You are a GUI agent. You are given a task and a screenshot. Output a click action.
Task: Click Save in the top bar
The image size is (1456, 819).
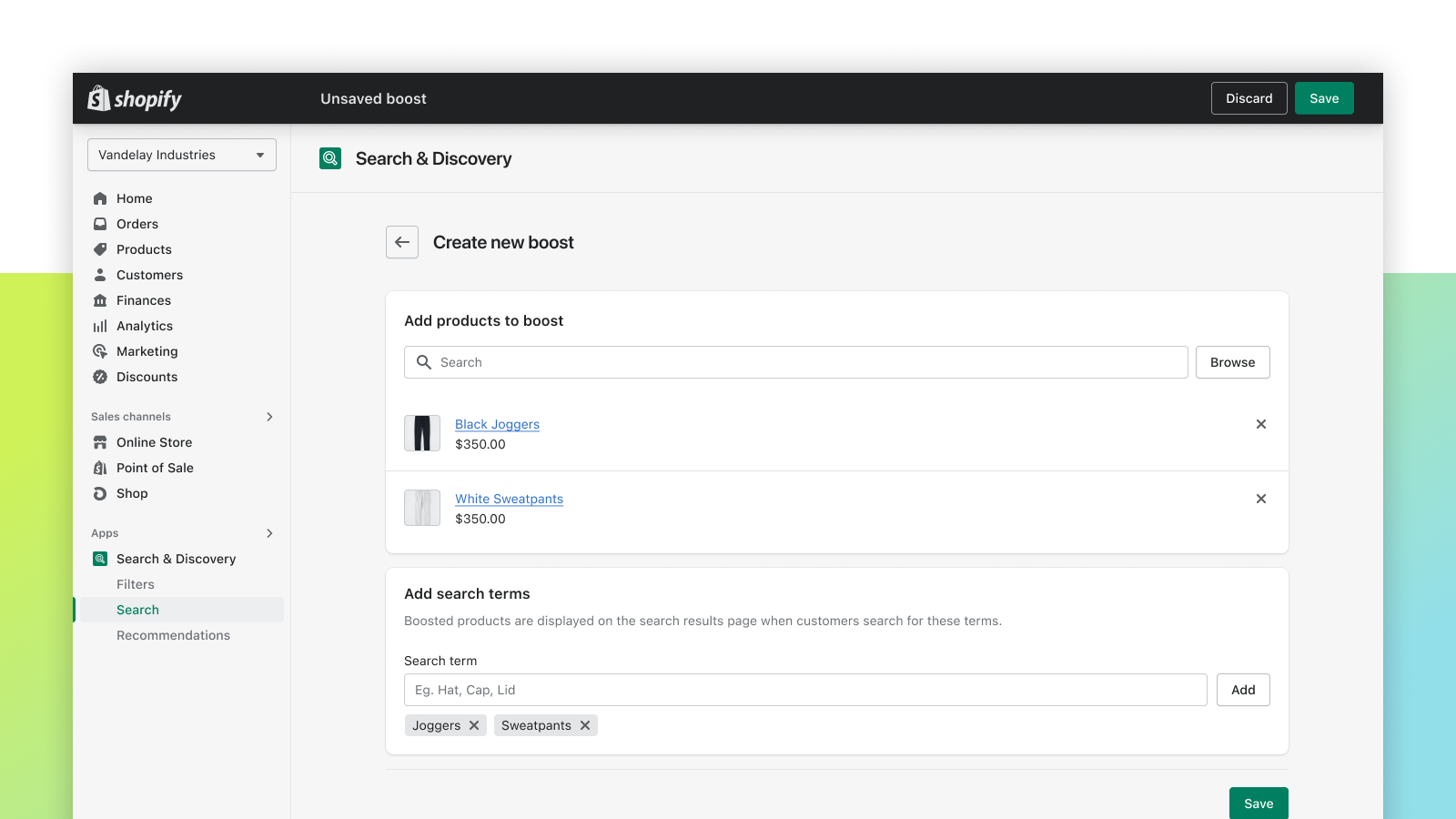pos(1324,98)
